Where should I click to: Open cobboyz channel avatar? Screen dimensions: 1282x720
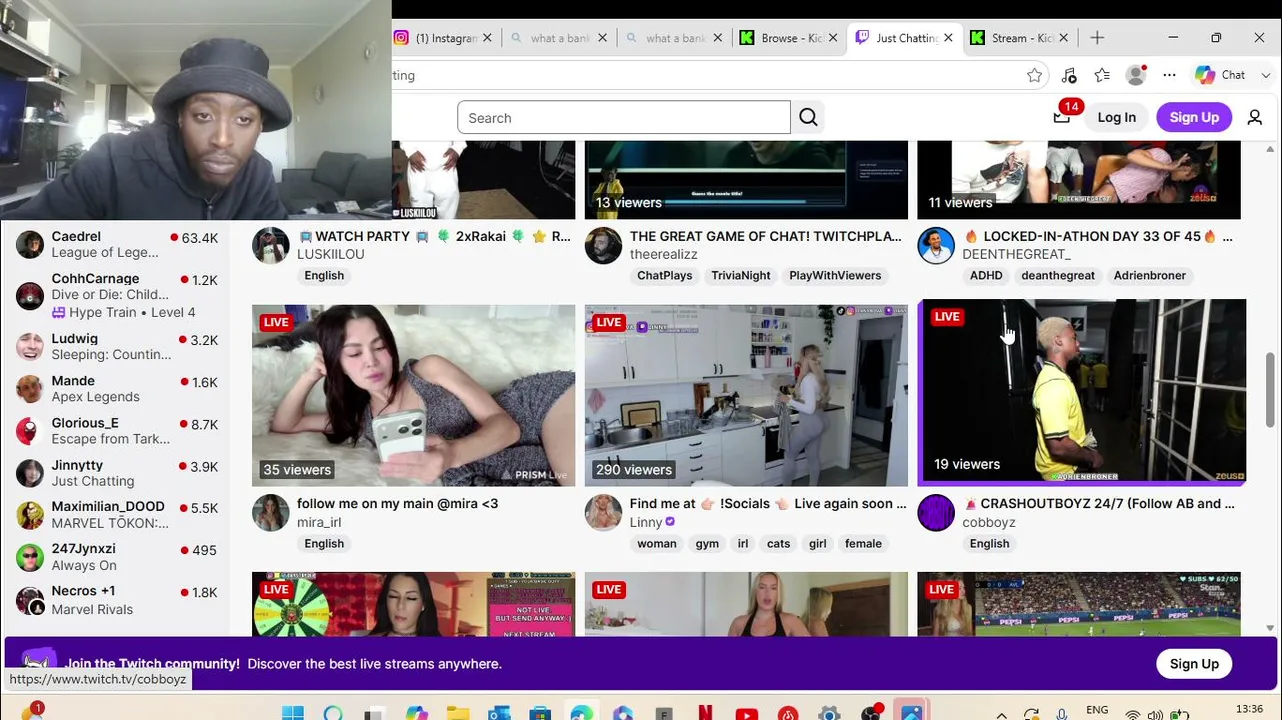tap(936, 513)
